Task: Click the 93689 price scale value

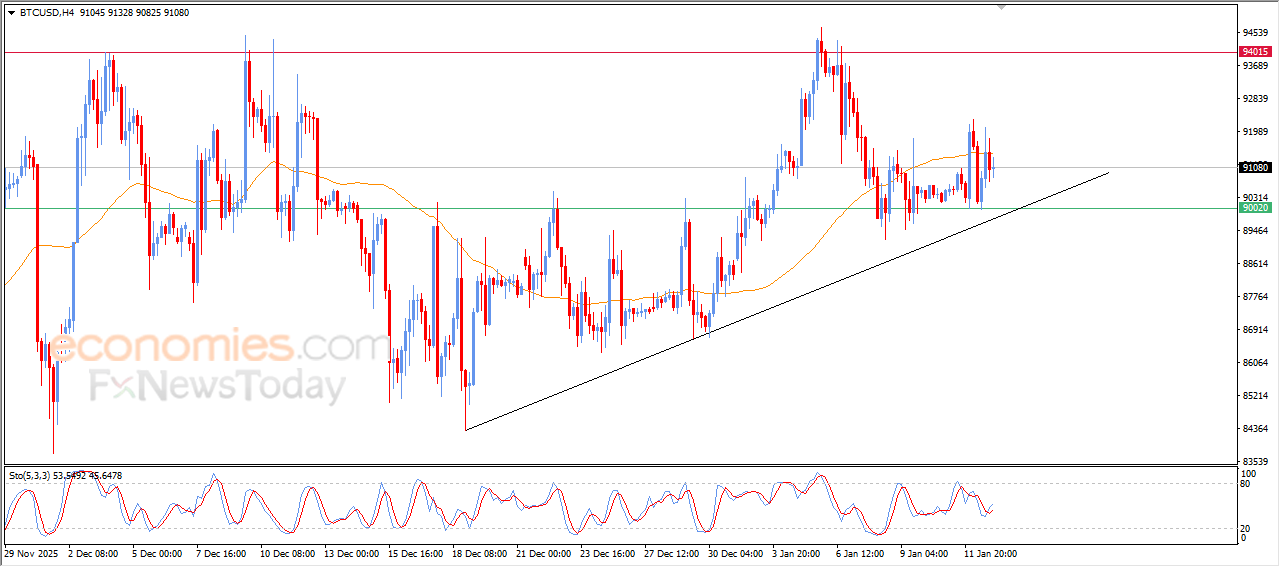Action: pos(1255,66)
